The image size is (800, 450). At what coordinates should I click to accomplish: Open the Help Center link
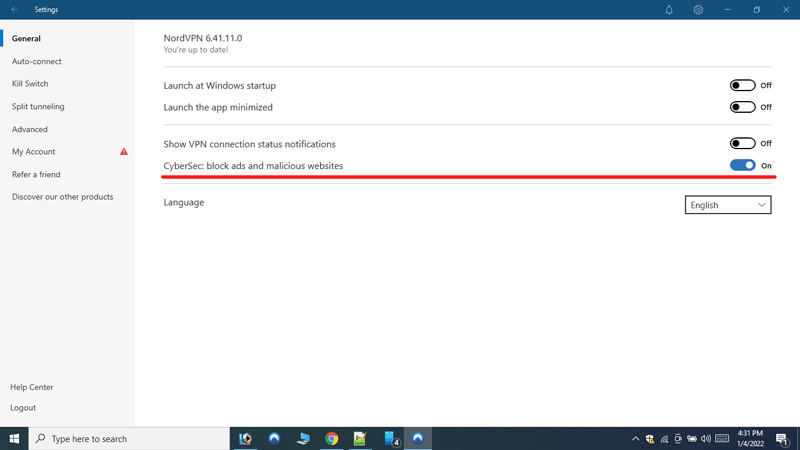(32, 387)
